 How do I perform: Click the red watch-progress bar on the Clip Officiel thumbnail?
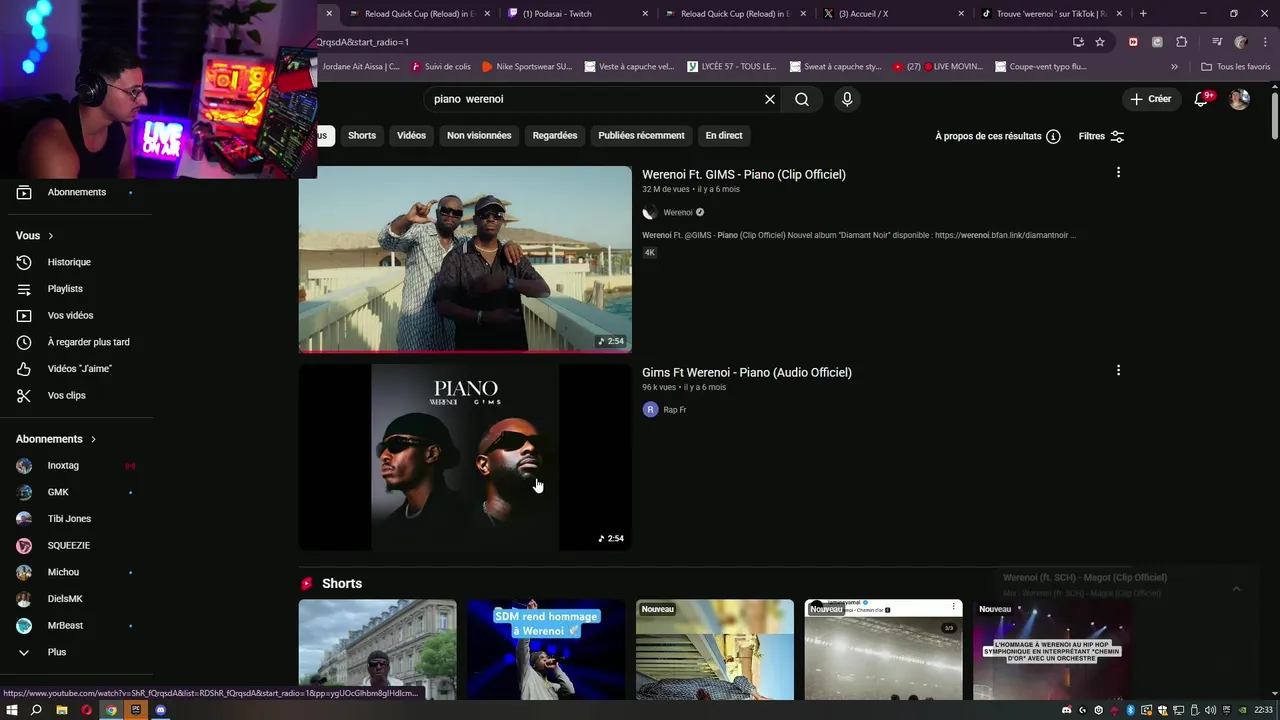pos(465,351)
